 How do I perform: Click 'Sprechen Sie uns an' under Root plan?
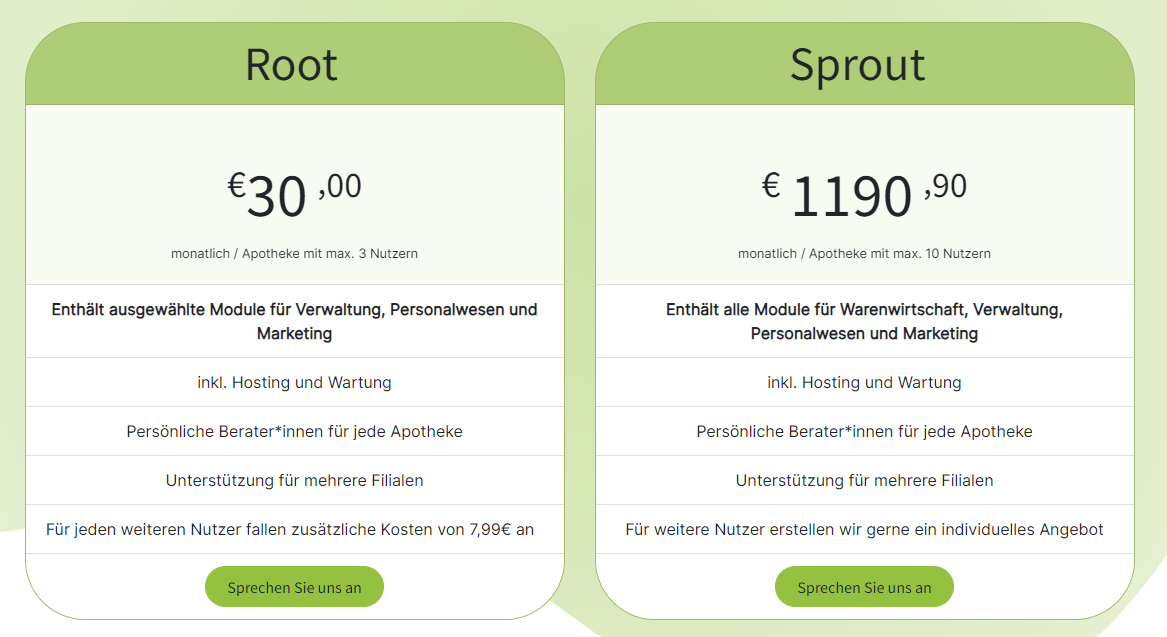(x=294, y=587)
